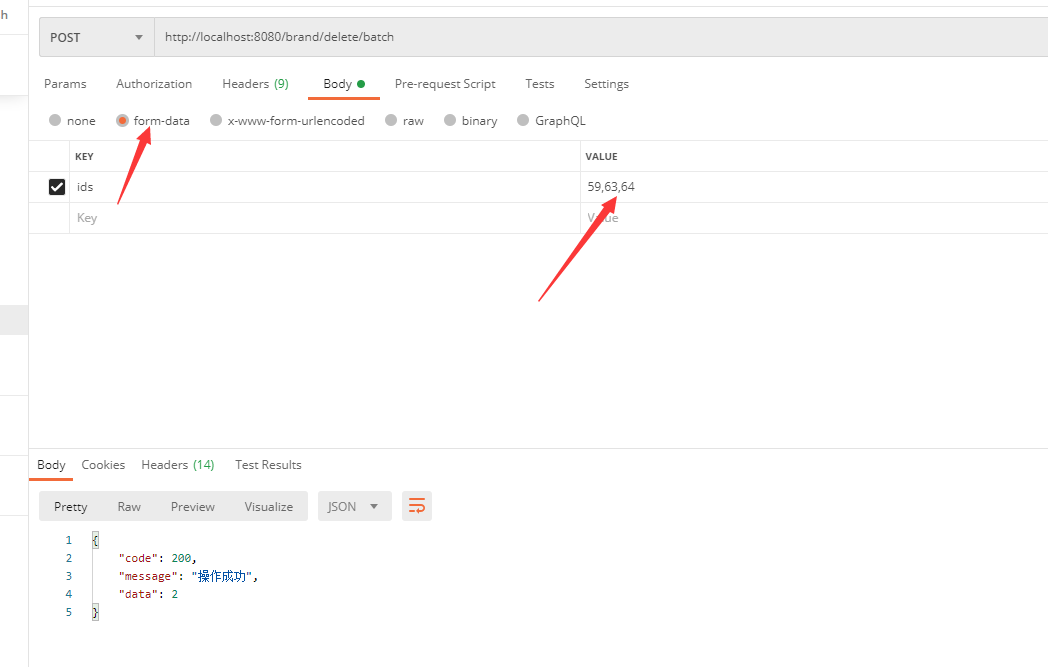The image size is (1048, 667).
Task: Open the Headers (9) request tab
Action: coord(255,84)
